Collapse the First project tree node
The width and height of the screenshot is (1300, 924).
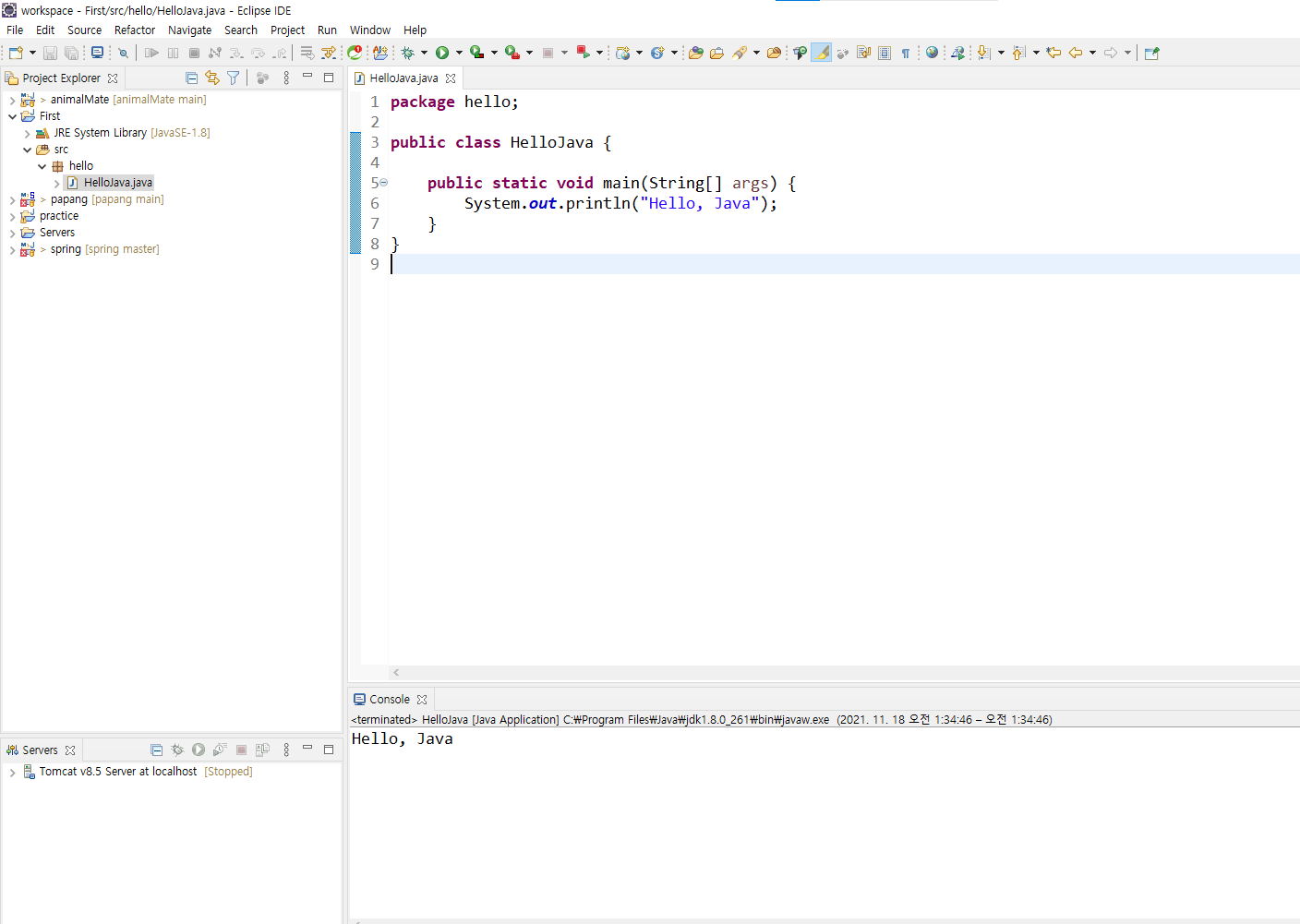pyautogui.click(x=12, y=117)
